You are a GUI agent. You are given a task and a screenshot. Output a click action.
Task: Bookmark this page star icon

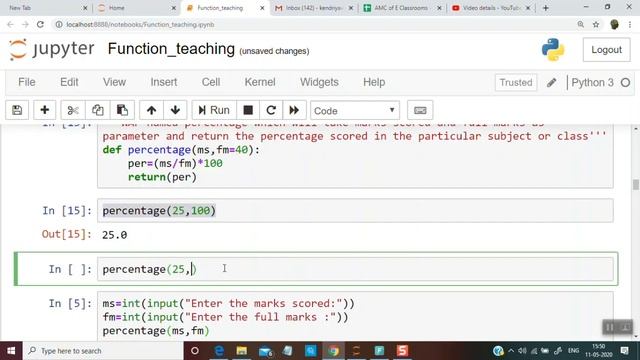coord(596,24)
